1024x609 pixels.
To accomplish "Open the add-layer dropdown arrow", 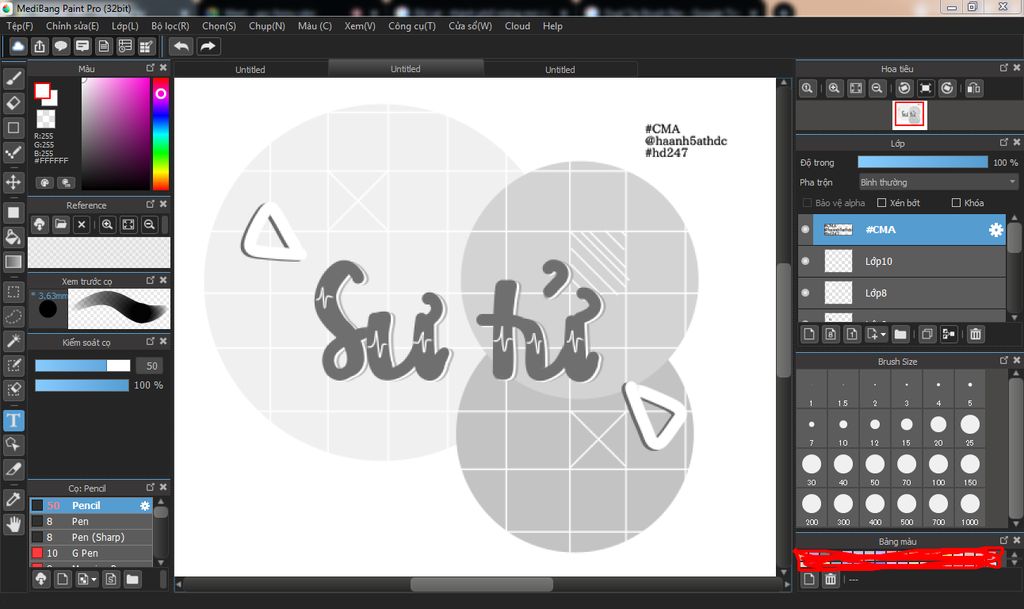I will [883, 334].
